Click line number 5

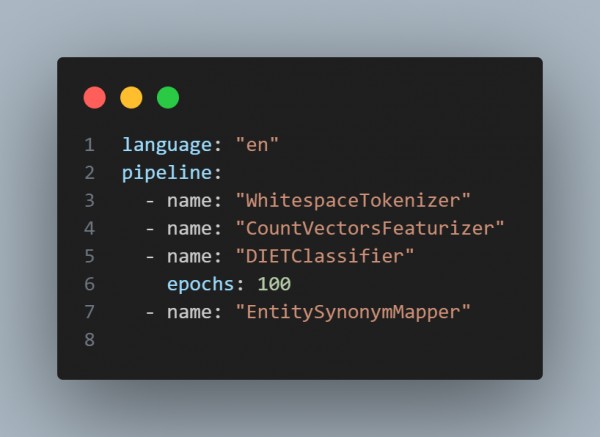pyautogui.click(x=90, y=256)
